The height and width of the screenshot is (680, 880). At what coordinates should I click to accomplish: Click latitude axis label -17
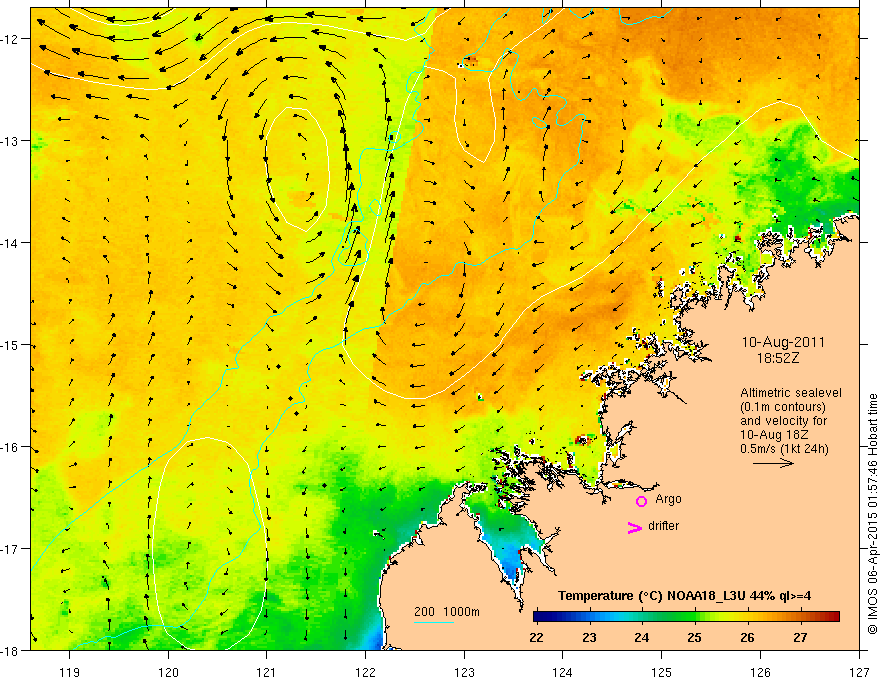(x=10, y=549)
